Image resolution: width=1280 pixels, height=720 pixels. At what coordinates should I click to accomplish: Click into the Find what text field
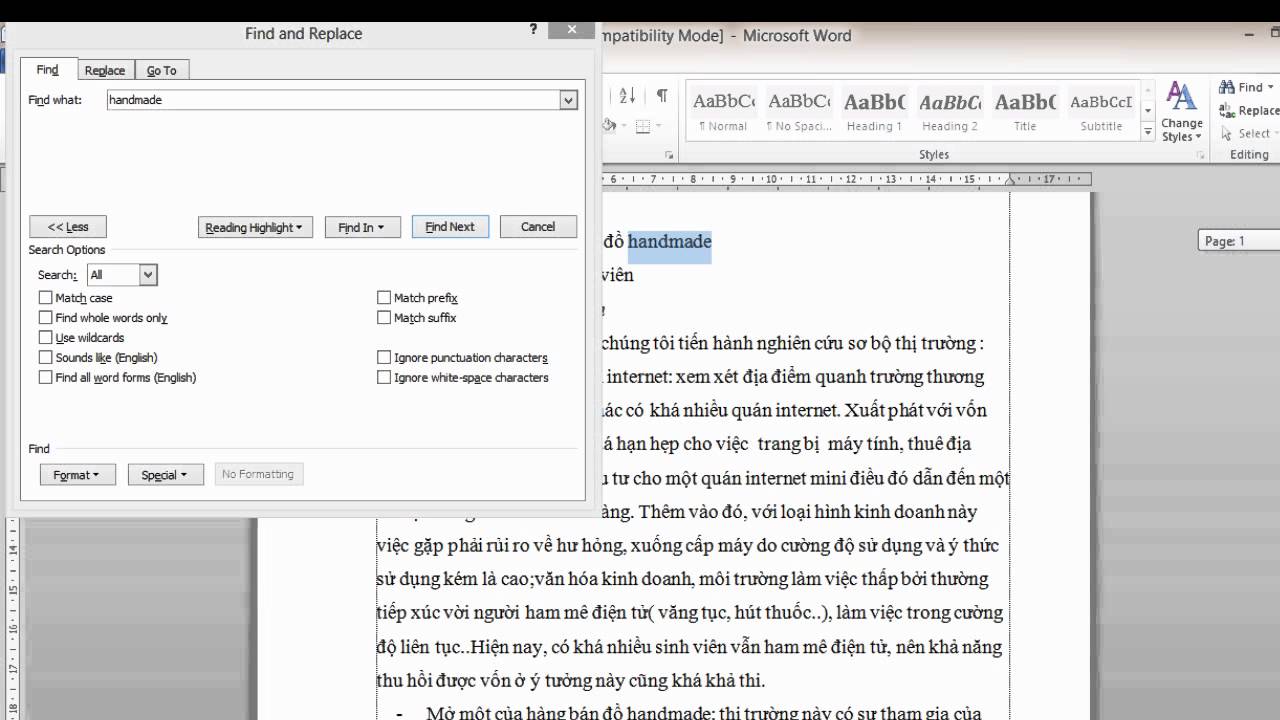click(x=334, y=100)
